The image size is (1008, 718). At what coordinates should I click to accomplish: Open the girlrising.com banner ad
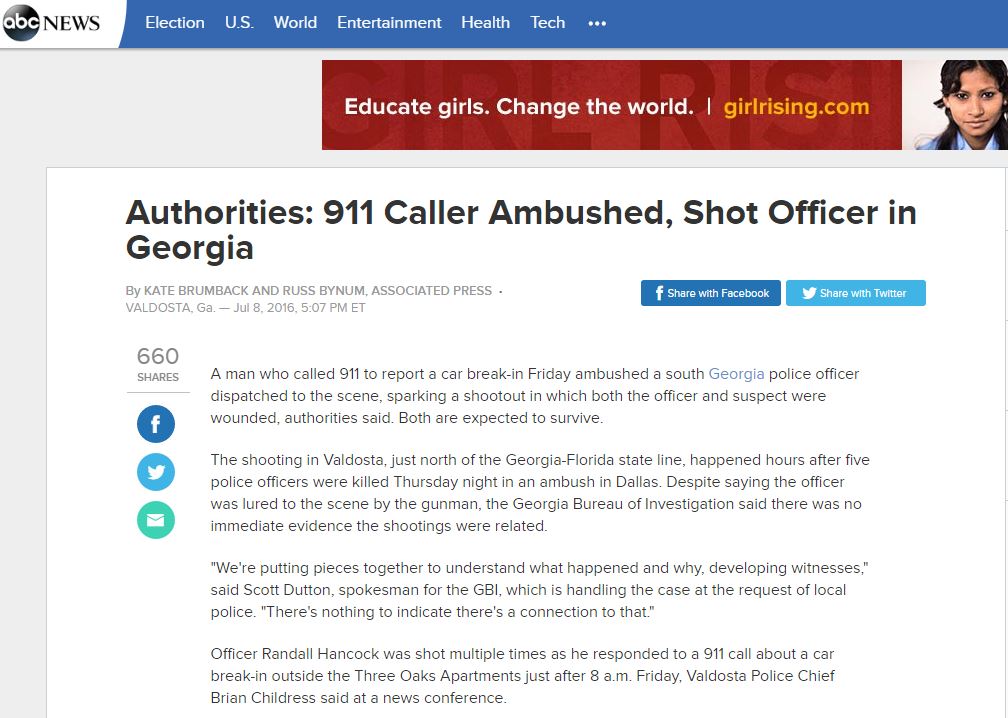[x=796, y=107]
